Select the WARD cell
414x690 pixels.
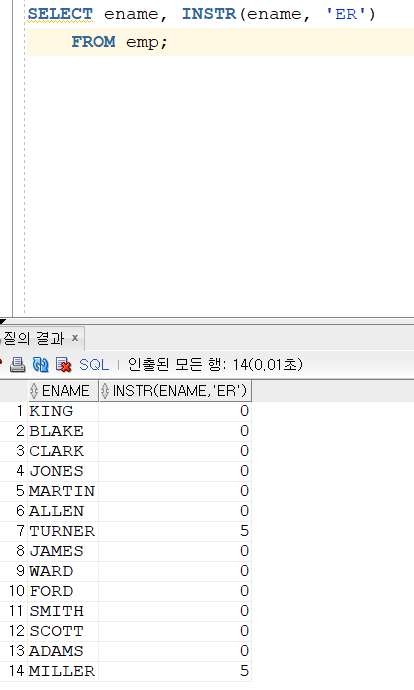coord(63,571)
